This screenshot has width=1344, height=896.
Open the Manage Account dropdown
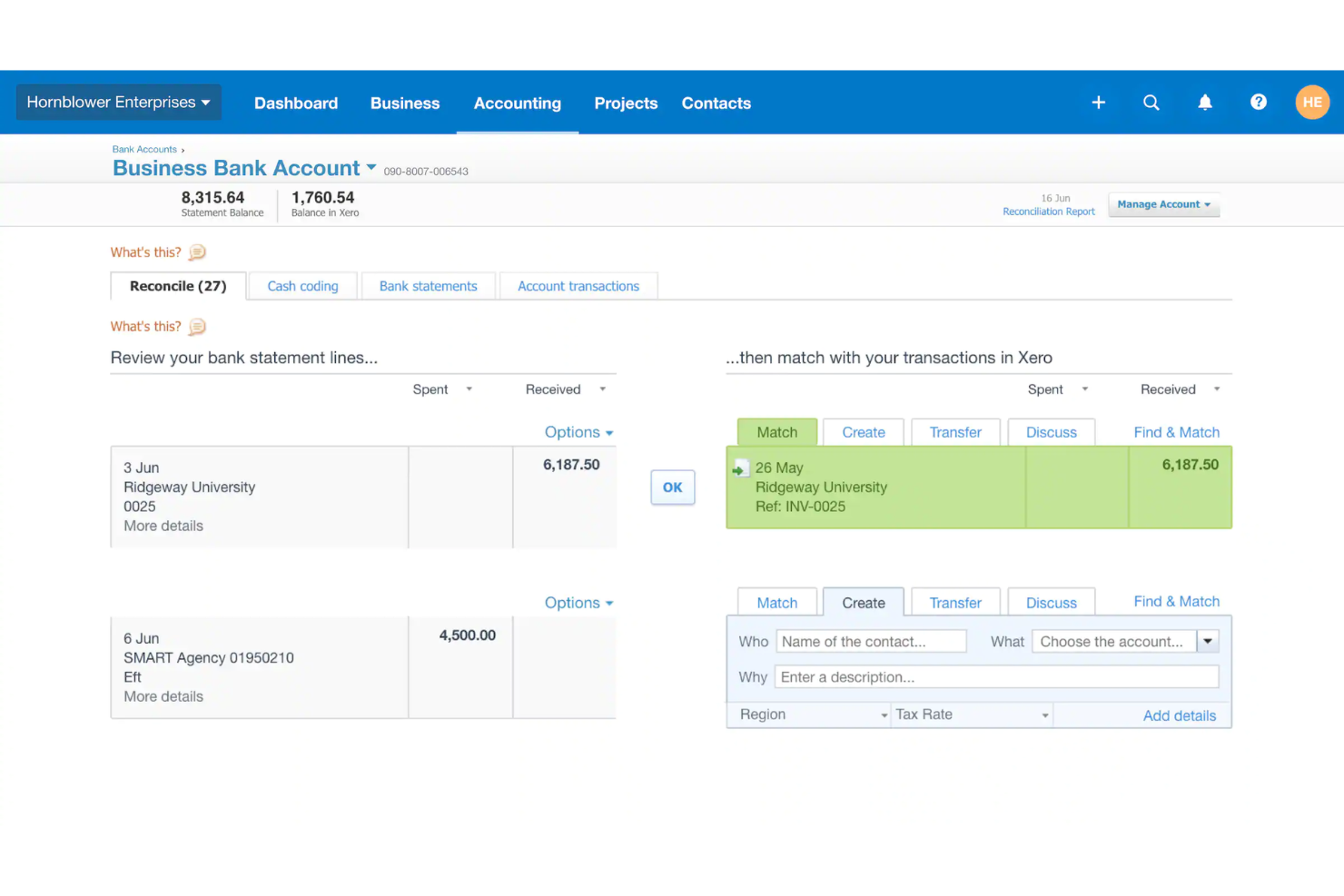point(1163,204)
